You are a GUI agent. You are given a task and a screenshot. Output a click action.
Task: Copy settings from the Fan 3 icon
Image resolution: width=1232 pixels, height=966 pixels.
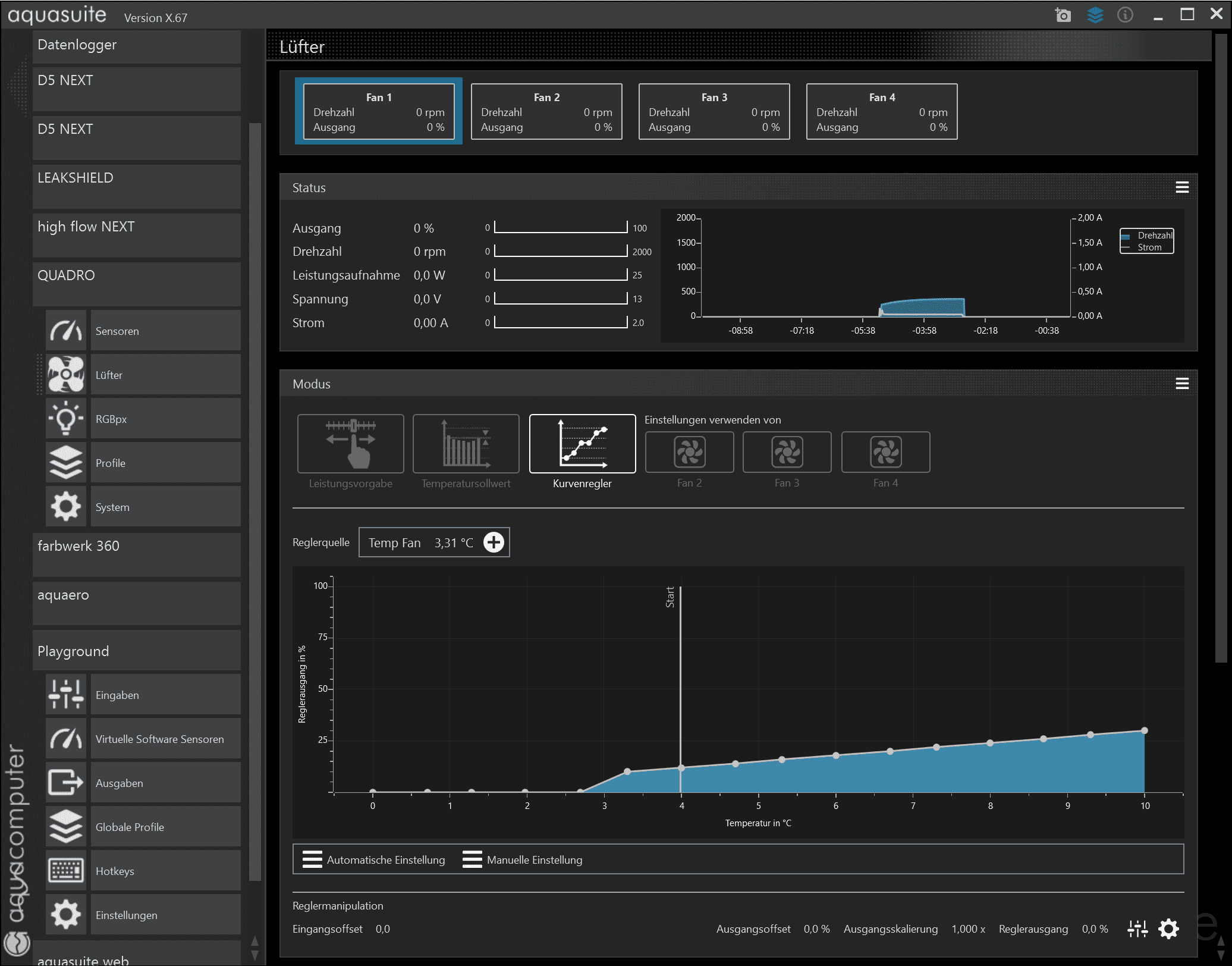tap(787, 452)
